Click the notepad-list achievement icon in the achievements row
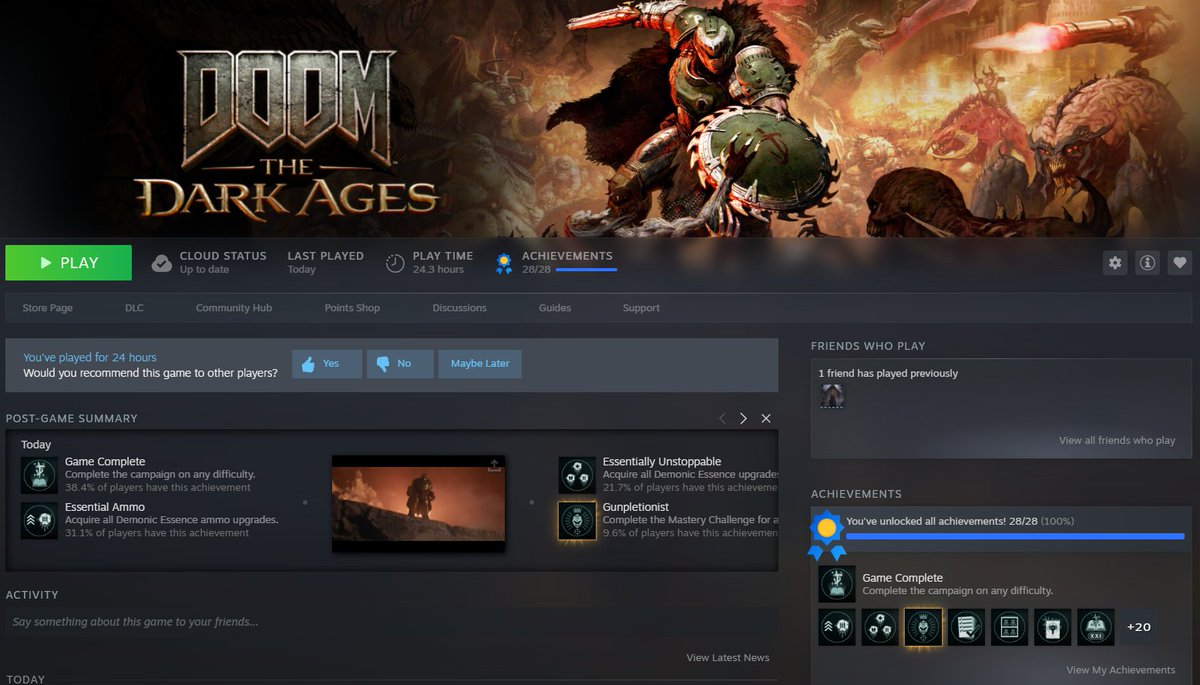This screenshot has width=1200, height=685. 966,627
